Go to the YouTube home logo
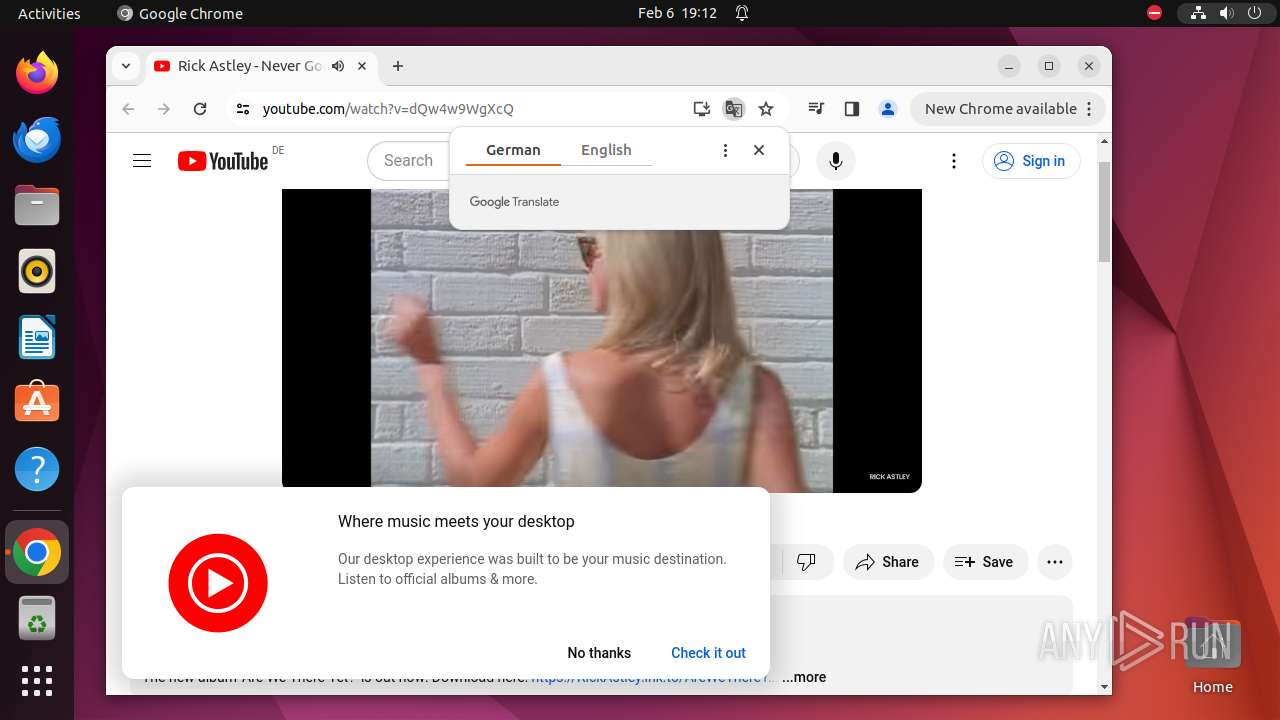1280x720 pixels. click(x=223, y=161)
